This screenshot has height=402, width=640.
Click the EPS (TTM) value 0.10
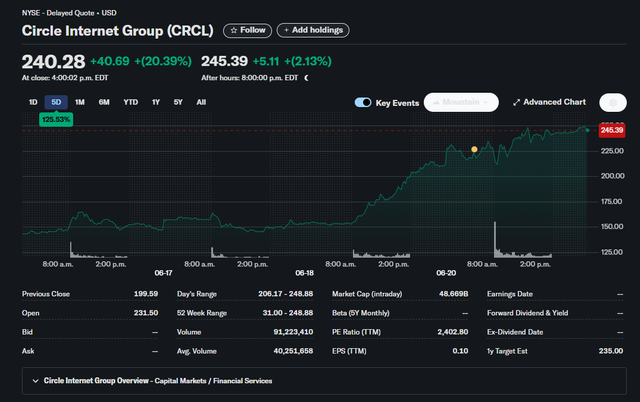pyautogui.click(x=460, y=351)
